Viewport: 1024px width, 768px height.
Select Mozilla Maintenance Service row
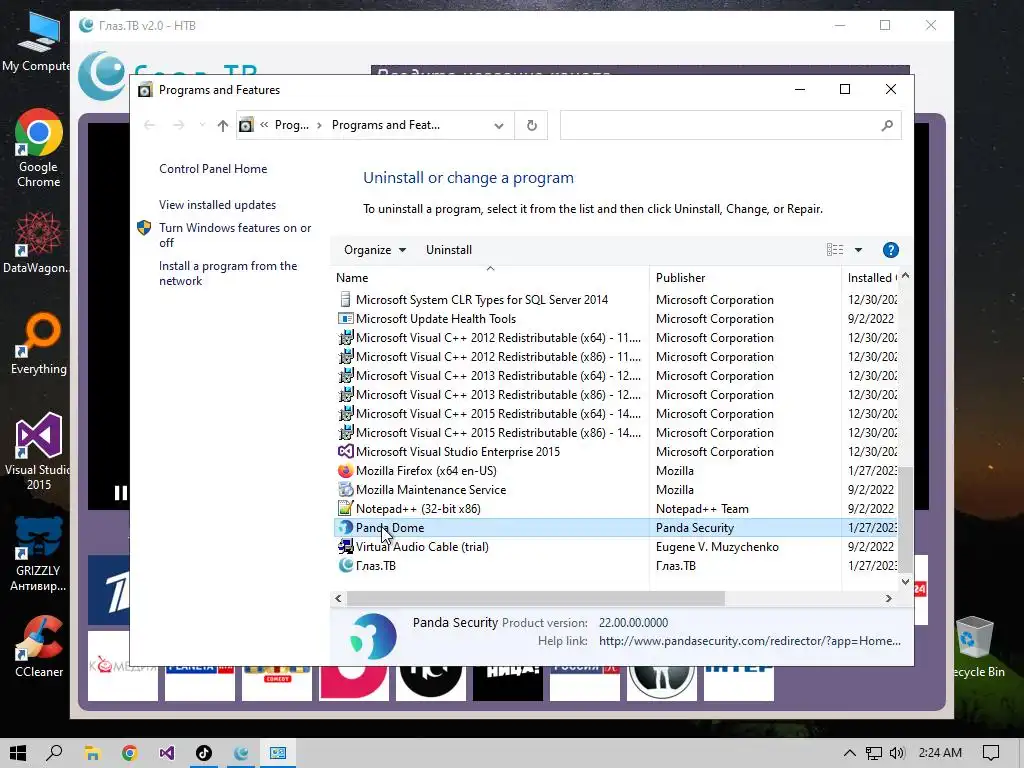coord(616,490)
